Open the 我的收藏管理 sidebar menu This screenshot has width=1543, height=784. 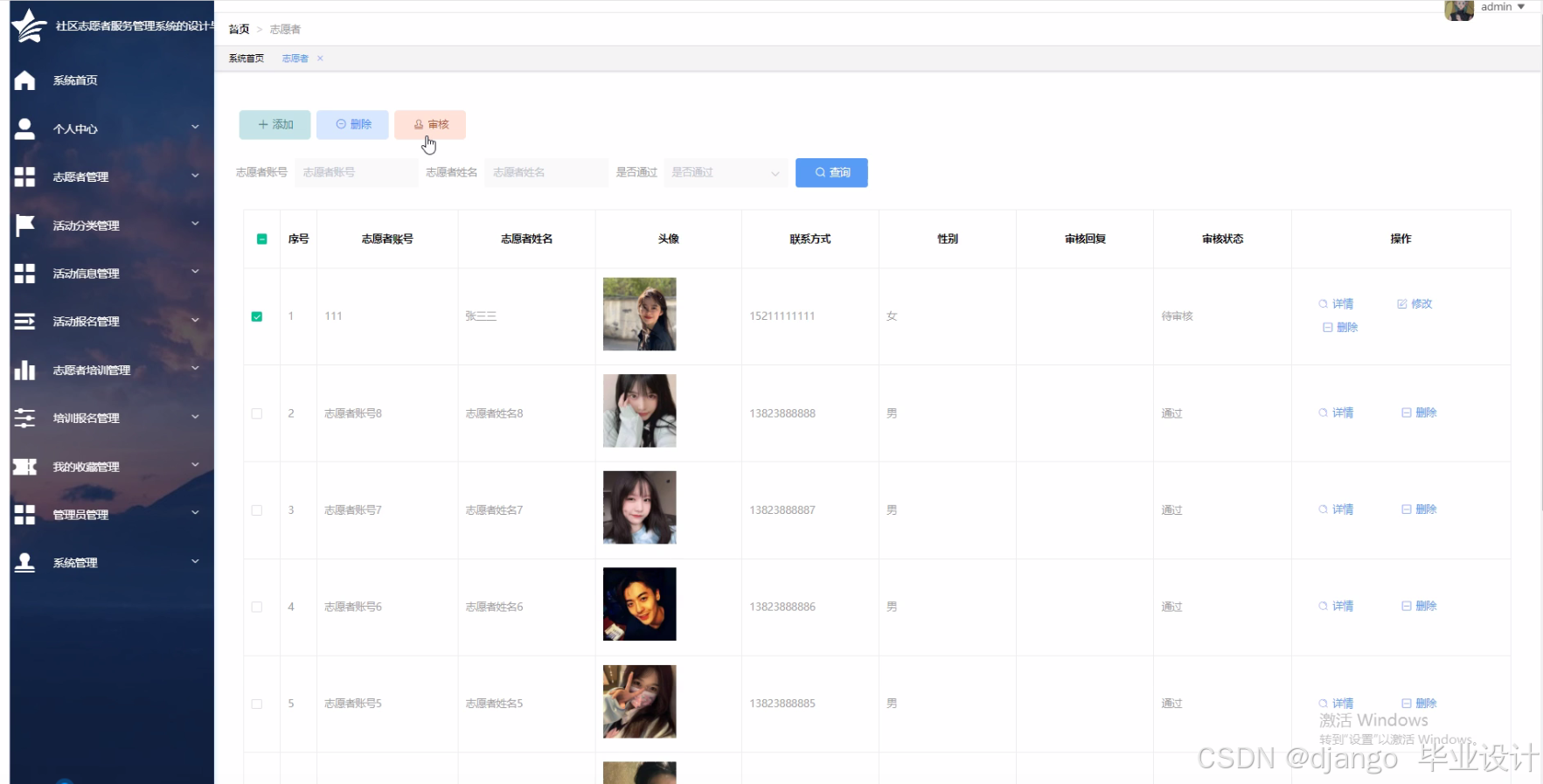tap(111, 467)
